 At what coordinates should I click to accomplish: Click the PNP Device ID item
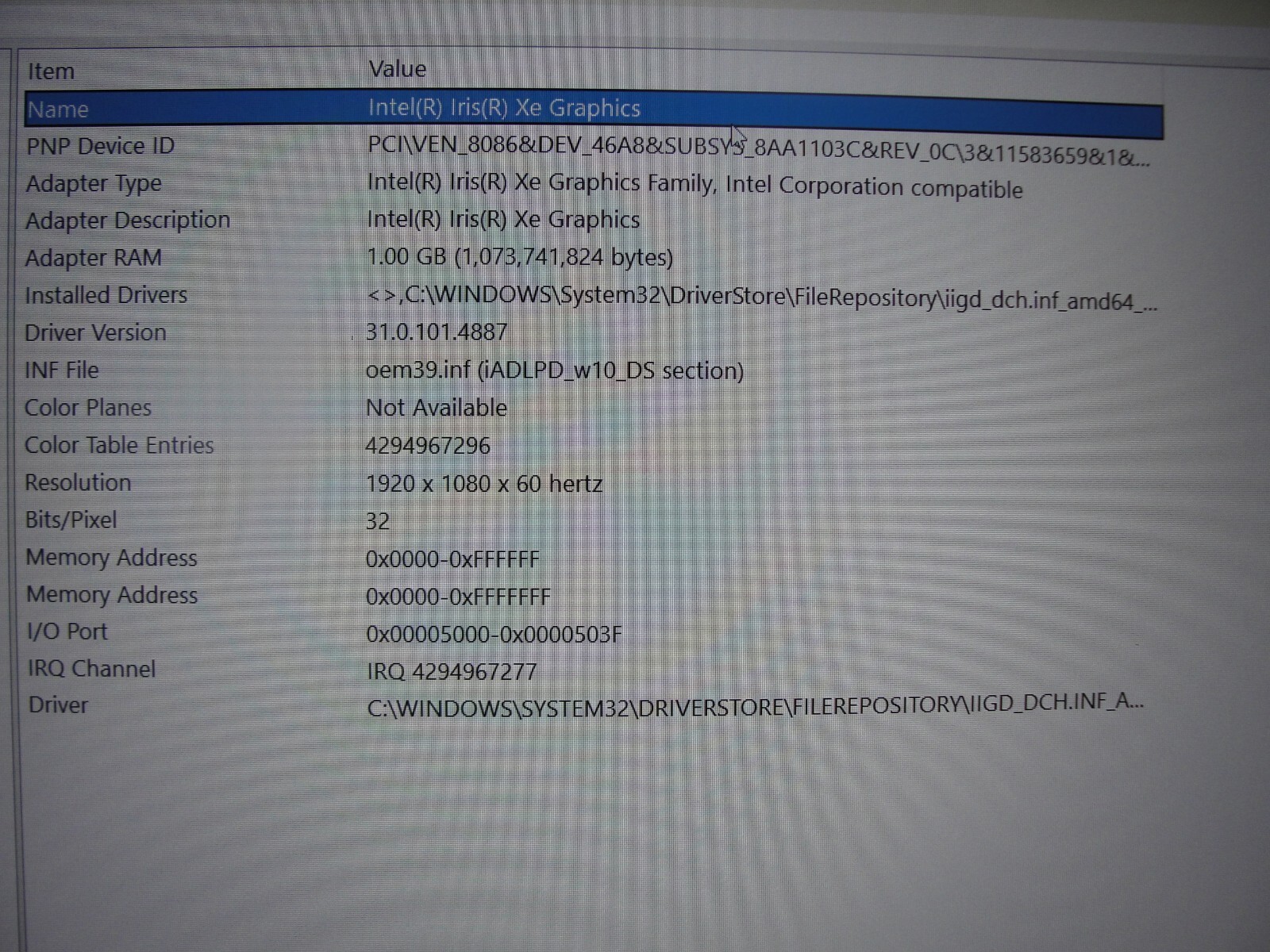[100, 146]
